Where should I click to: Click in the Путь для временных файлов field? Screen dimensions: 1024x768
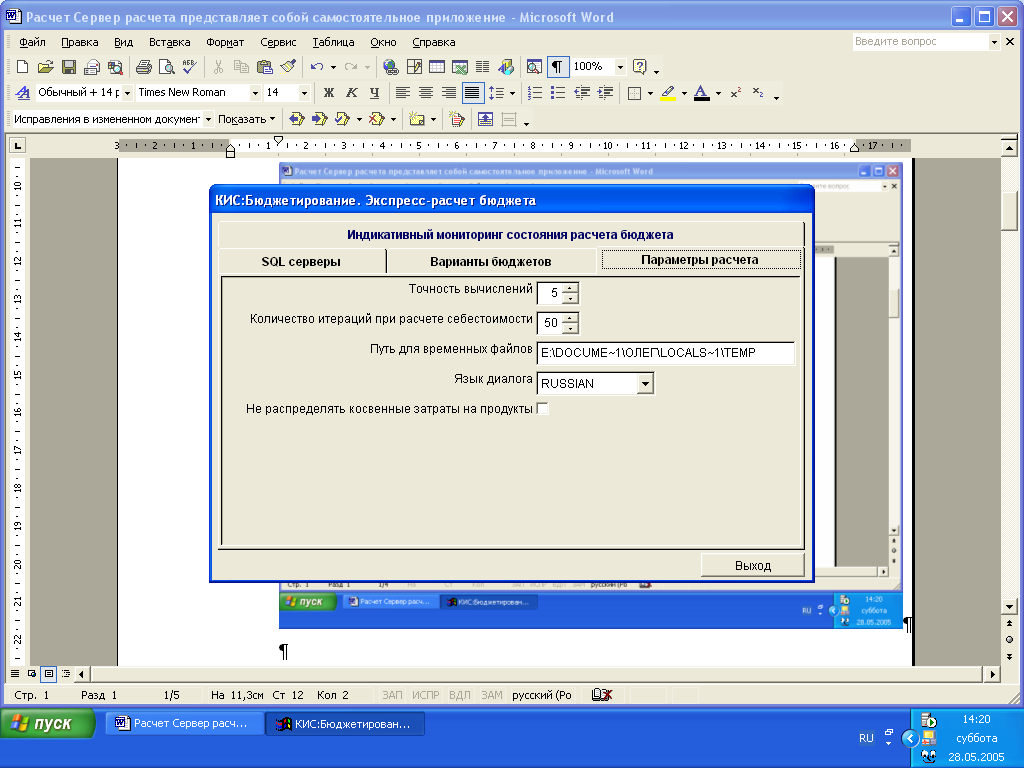(665, 353)
